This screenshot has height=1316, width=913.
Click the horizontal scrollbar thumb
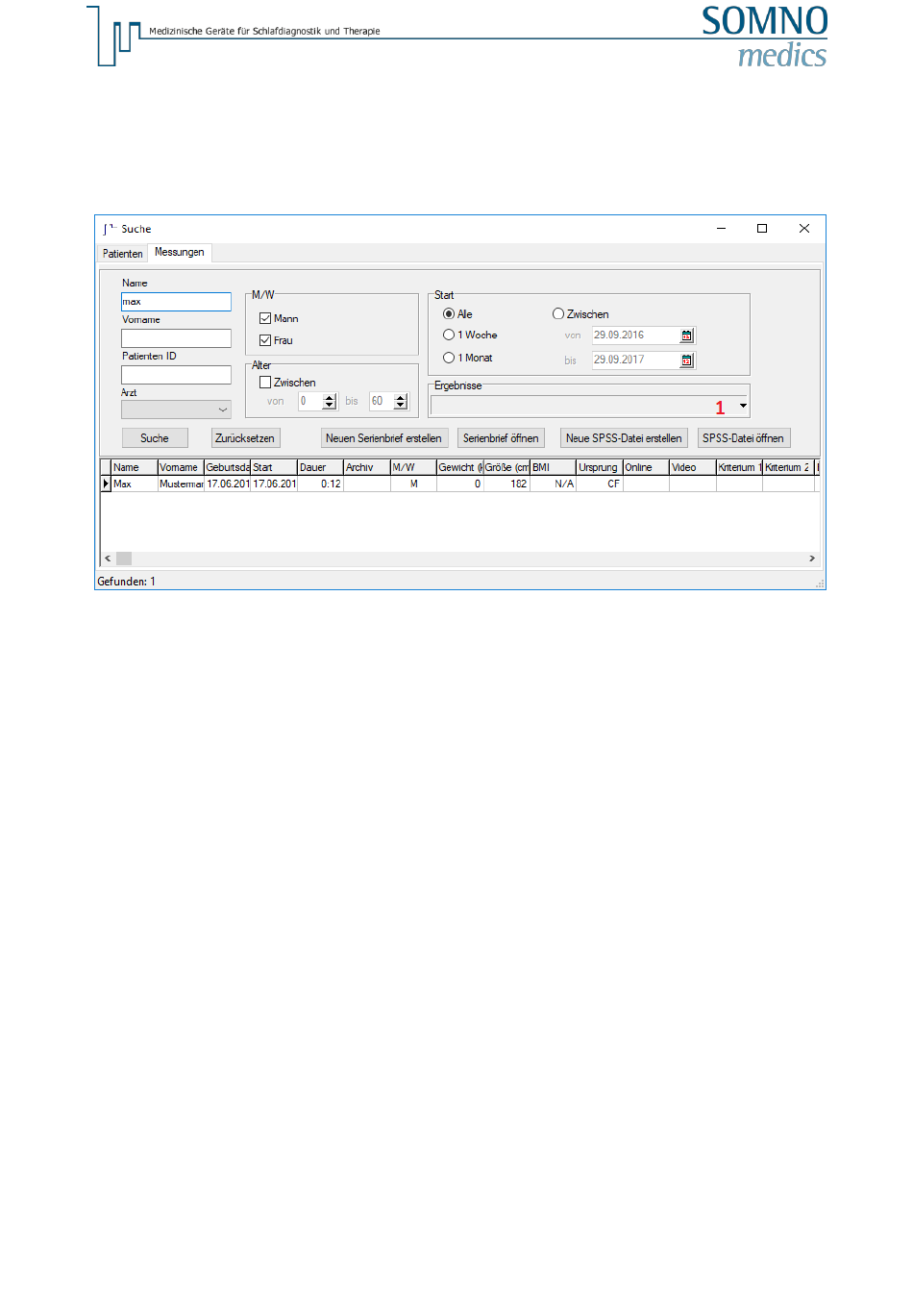point(124,559)
